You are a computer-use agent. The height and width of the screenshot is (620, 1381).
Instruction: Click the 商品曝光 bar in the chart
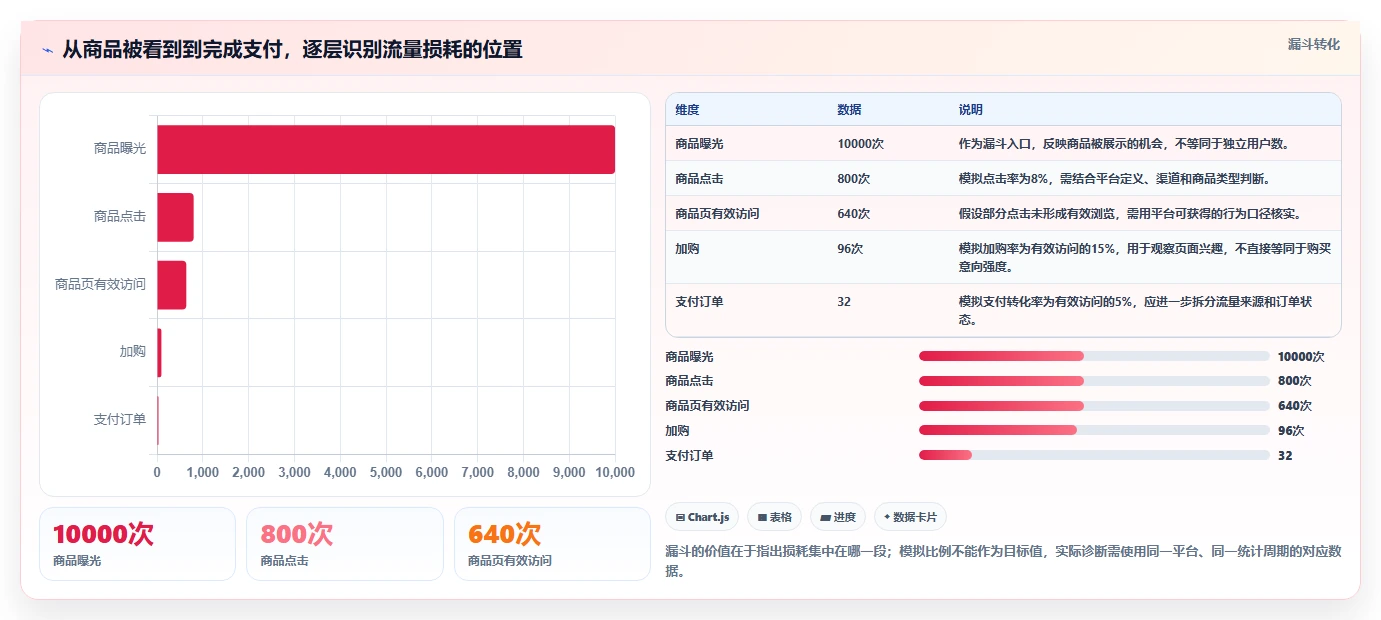point(386,149)
